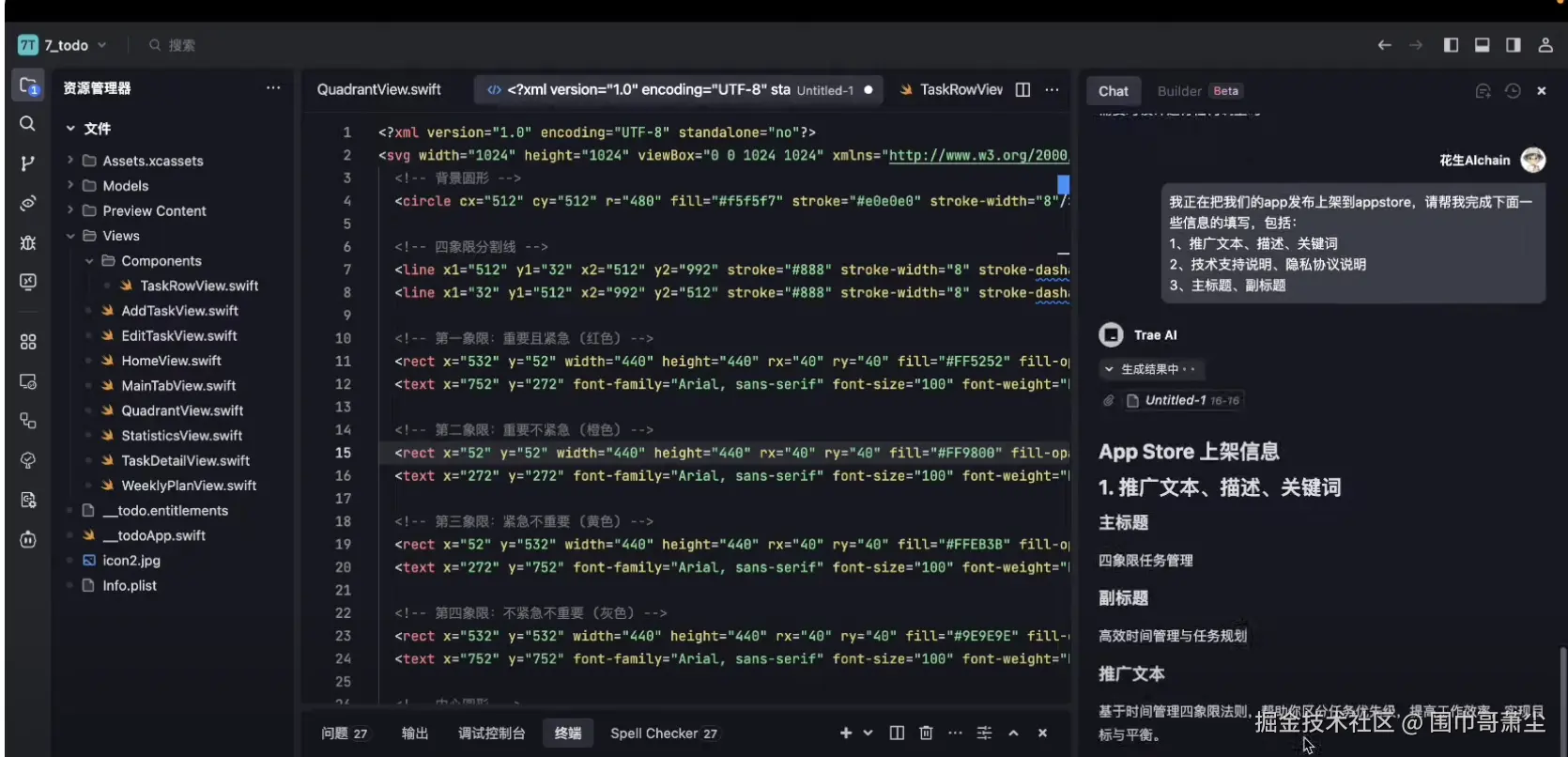Open the Spell Checker tab
The height and width of the screenshot is (757, 1568).
click(664, 733)
